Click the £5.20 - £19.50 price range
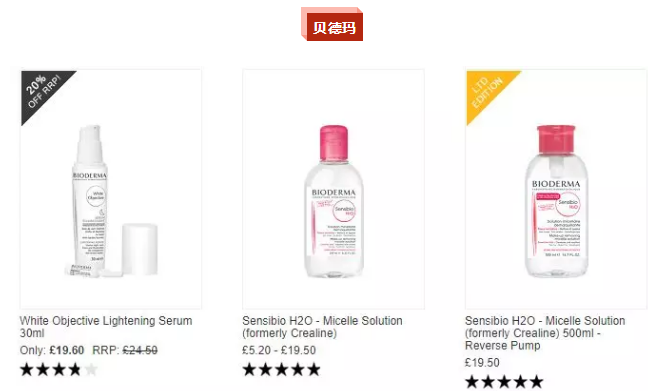The width and height of the screenshot is (648, 391). 279,350
